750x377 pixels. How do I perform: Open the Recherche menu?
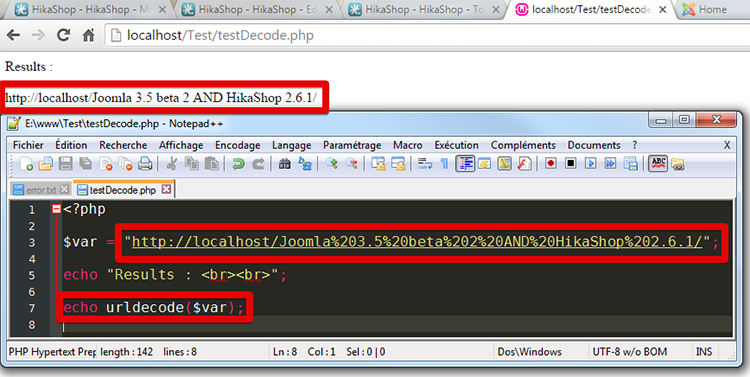click(123, 145)
